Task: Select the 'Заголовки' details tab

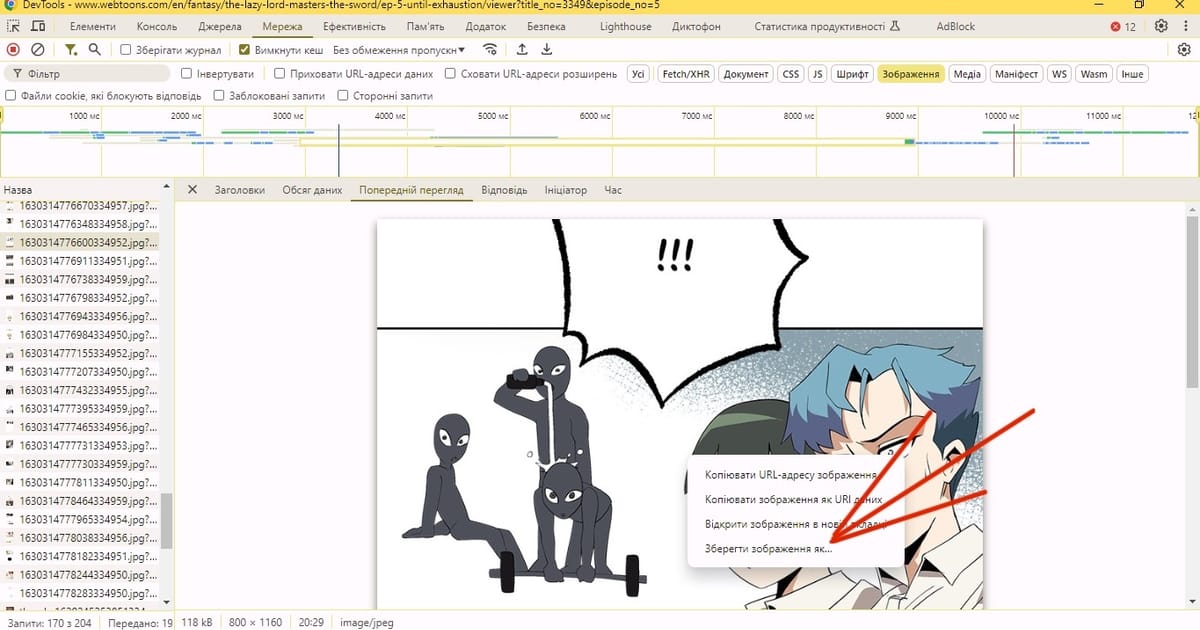Action: [x=239, y=190]
